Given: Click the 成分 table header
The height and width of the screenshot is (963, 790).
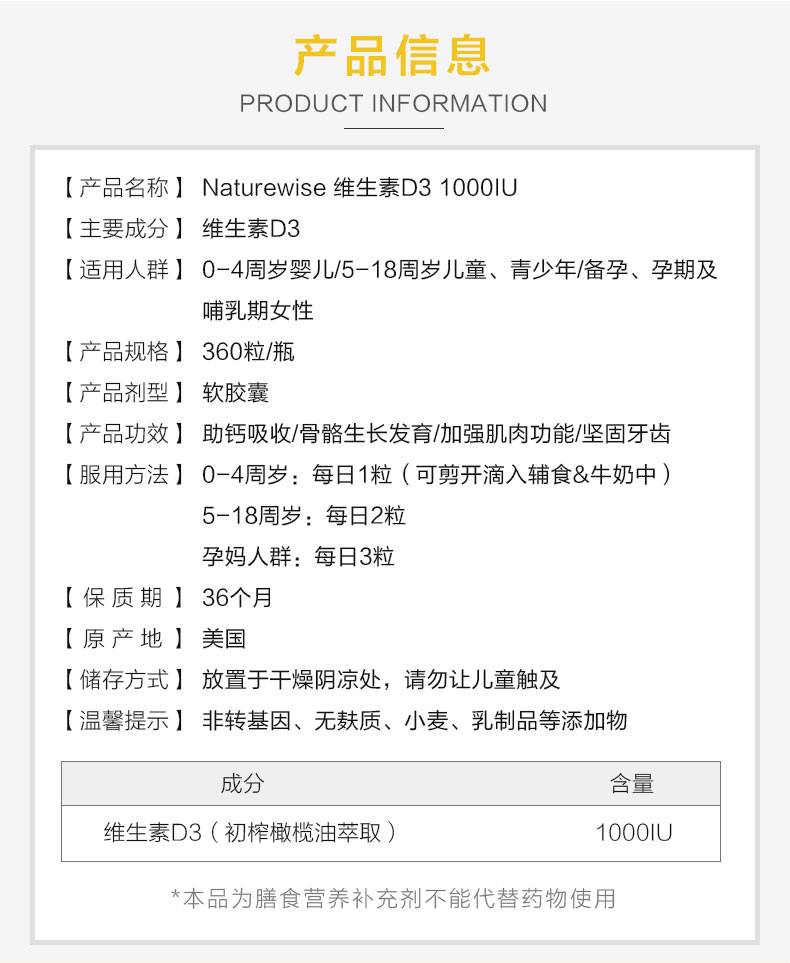Looking at the screenshot, I should point(242,784).
